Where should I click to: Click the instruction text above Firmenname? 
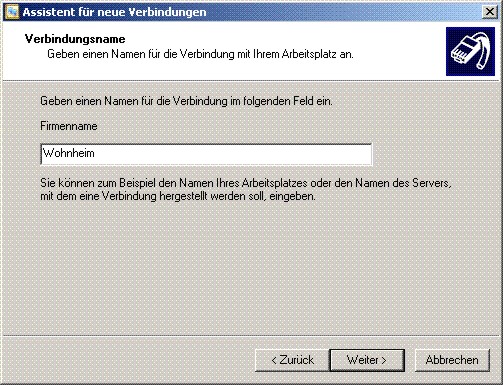click(186, 101)
